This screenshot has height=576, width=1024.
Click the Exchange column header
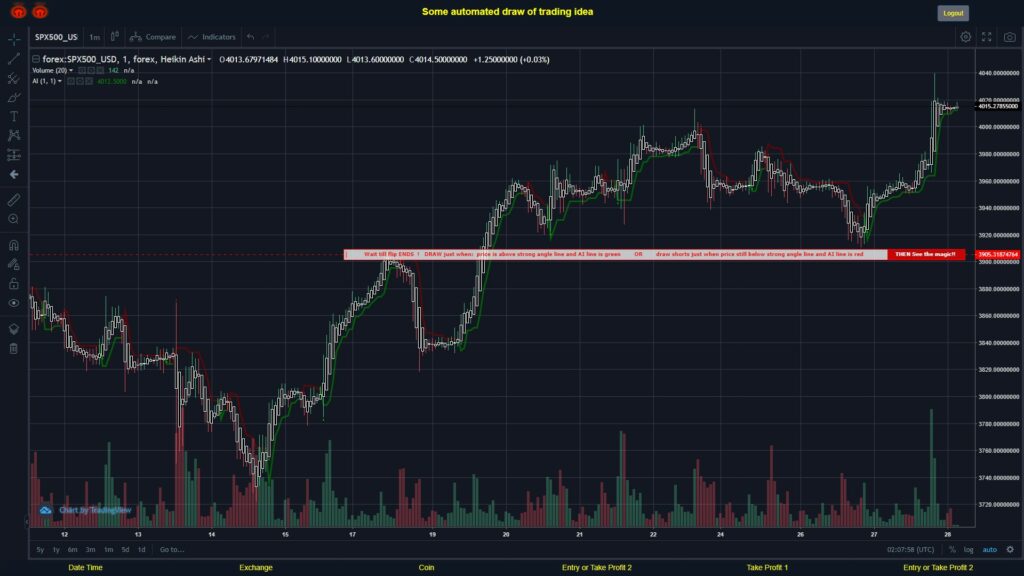pyautogui.click(x=255, y=568)
